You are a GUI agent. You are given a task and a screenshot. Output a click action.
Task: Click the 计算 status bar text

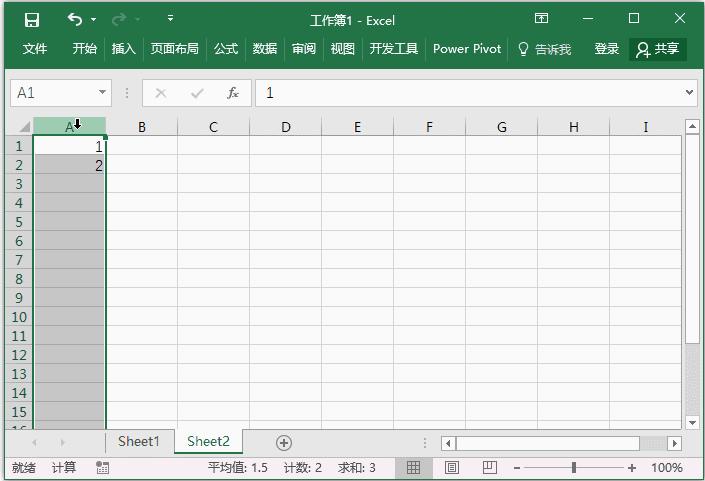(63, 468)
